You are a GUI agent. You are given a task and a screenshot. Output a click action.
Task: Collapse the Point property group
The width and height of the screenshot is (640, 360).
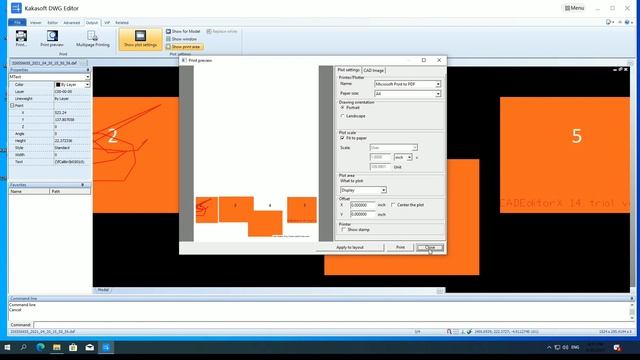tap(12, 105)
